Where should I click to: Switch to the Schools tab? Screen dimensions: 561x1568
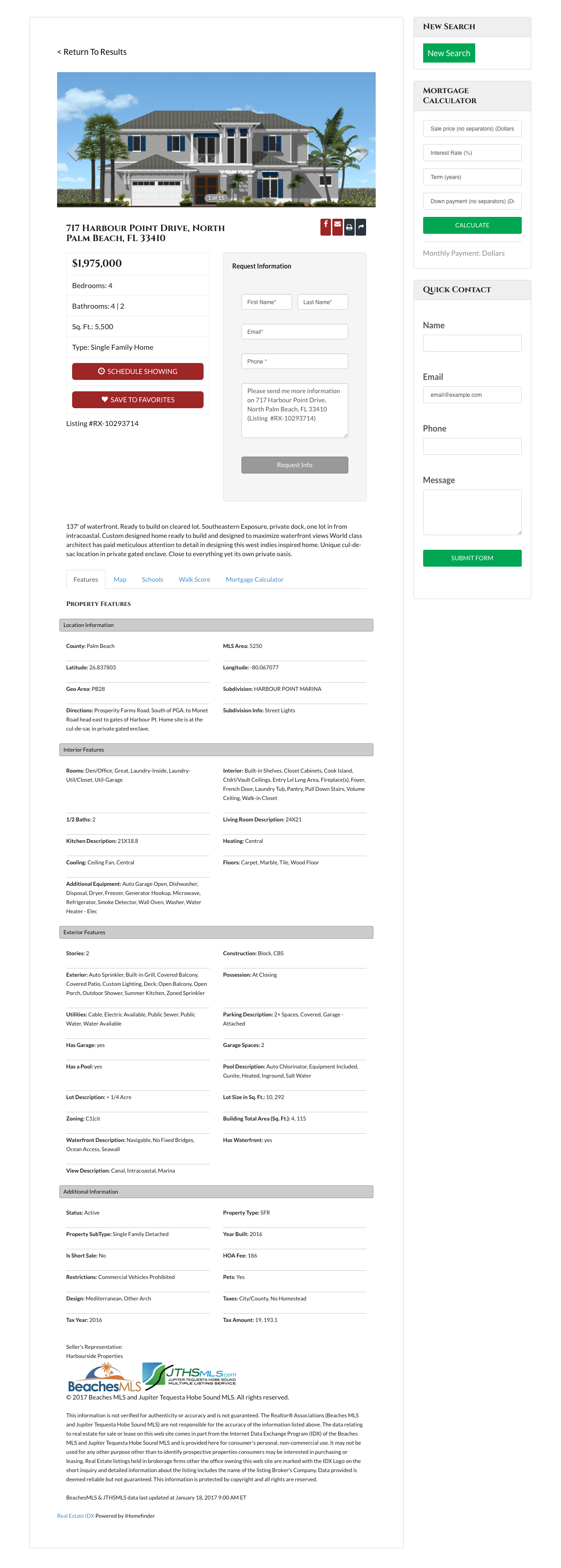[152, 579]
